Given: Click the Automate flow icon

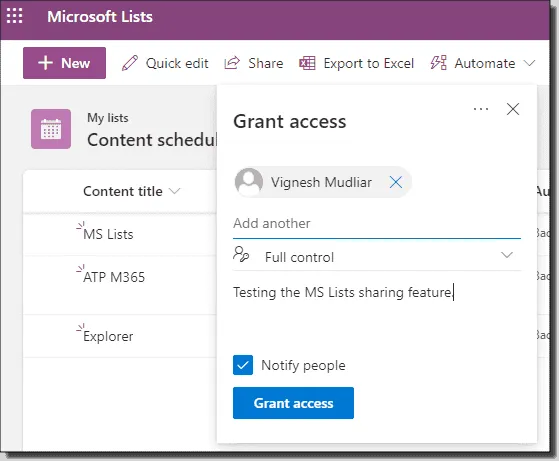Looking at the screenshot, I should 439,63.
